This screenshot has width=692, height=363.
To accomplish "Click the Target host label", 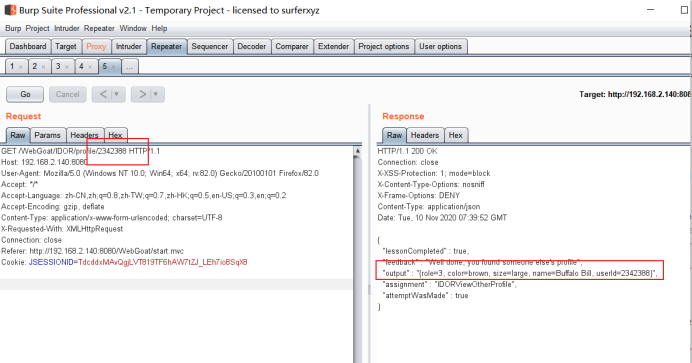I will [635, 94].
